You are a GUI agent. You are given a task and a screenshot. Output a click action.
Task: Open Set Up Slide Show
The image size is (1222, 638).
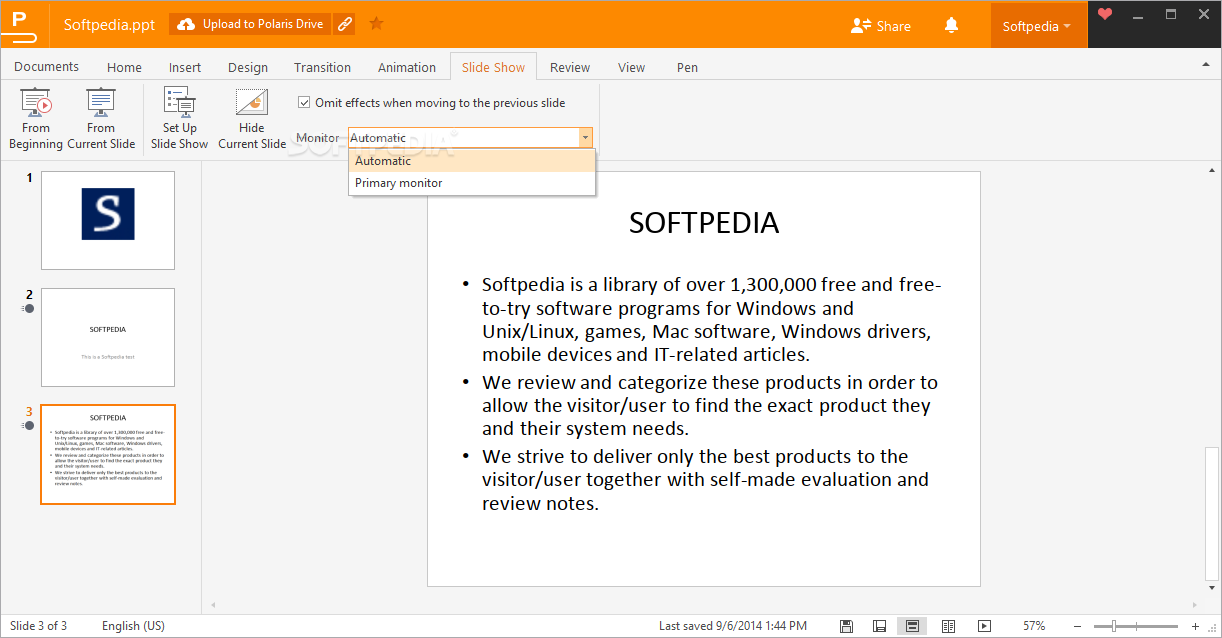(x=180, y=118)
